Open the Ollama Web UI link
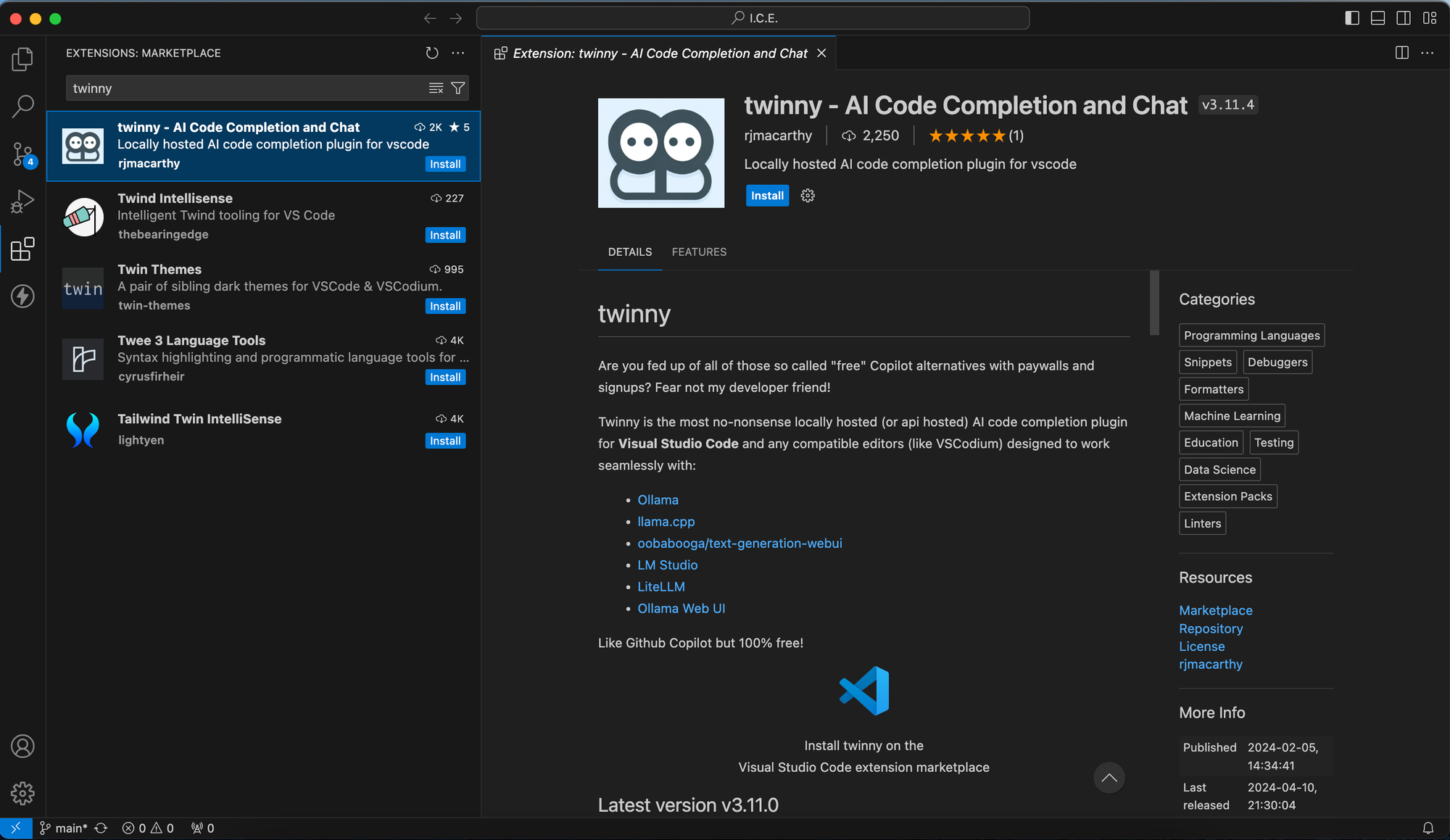 click(x=681, y=609)
